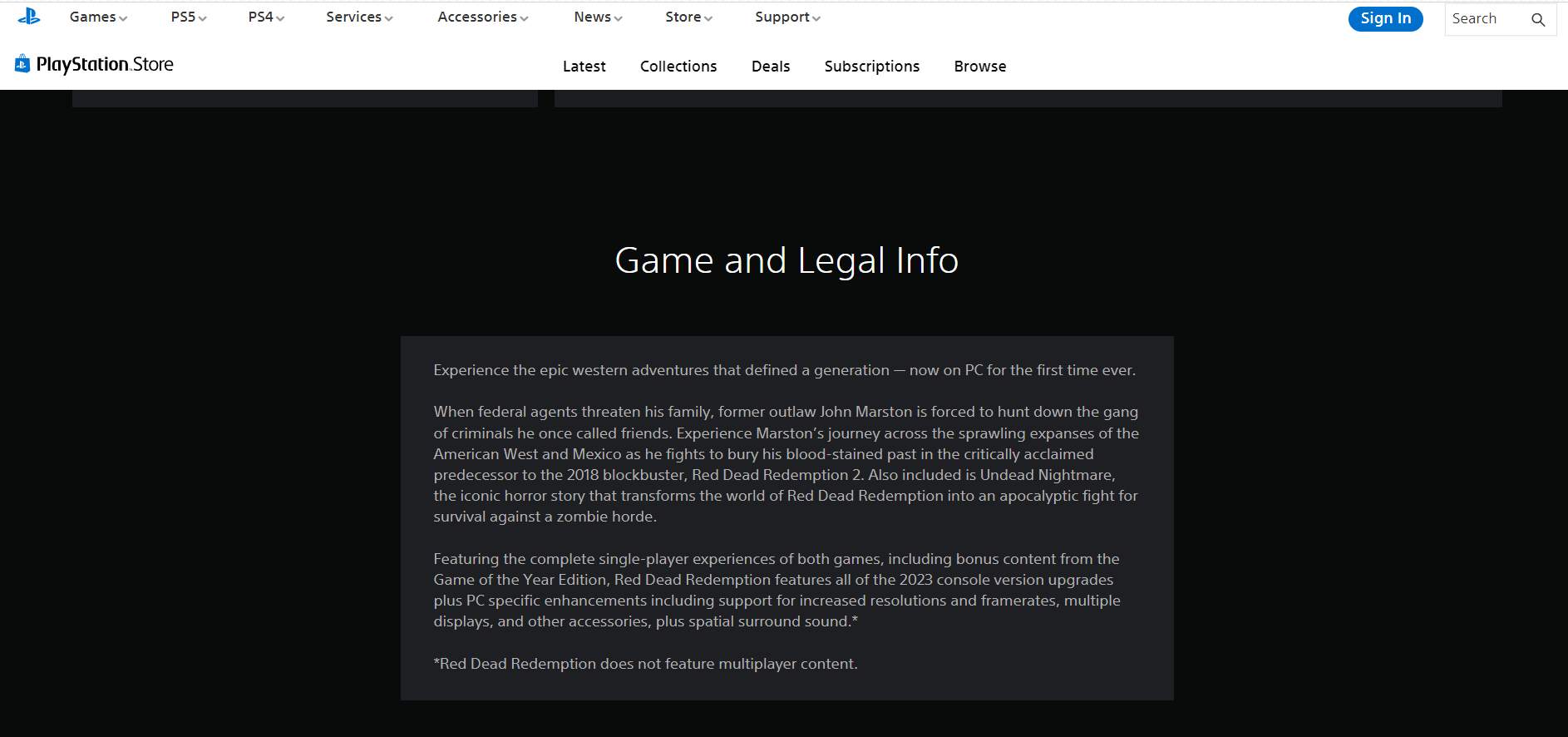Go to the Latest tab
The image size is (1568, 737).
[x=584, y=67]
